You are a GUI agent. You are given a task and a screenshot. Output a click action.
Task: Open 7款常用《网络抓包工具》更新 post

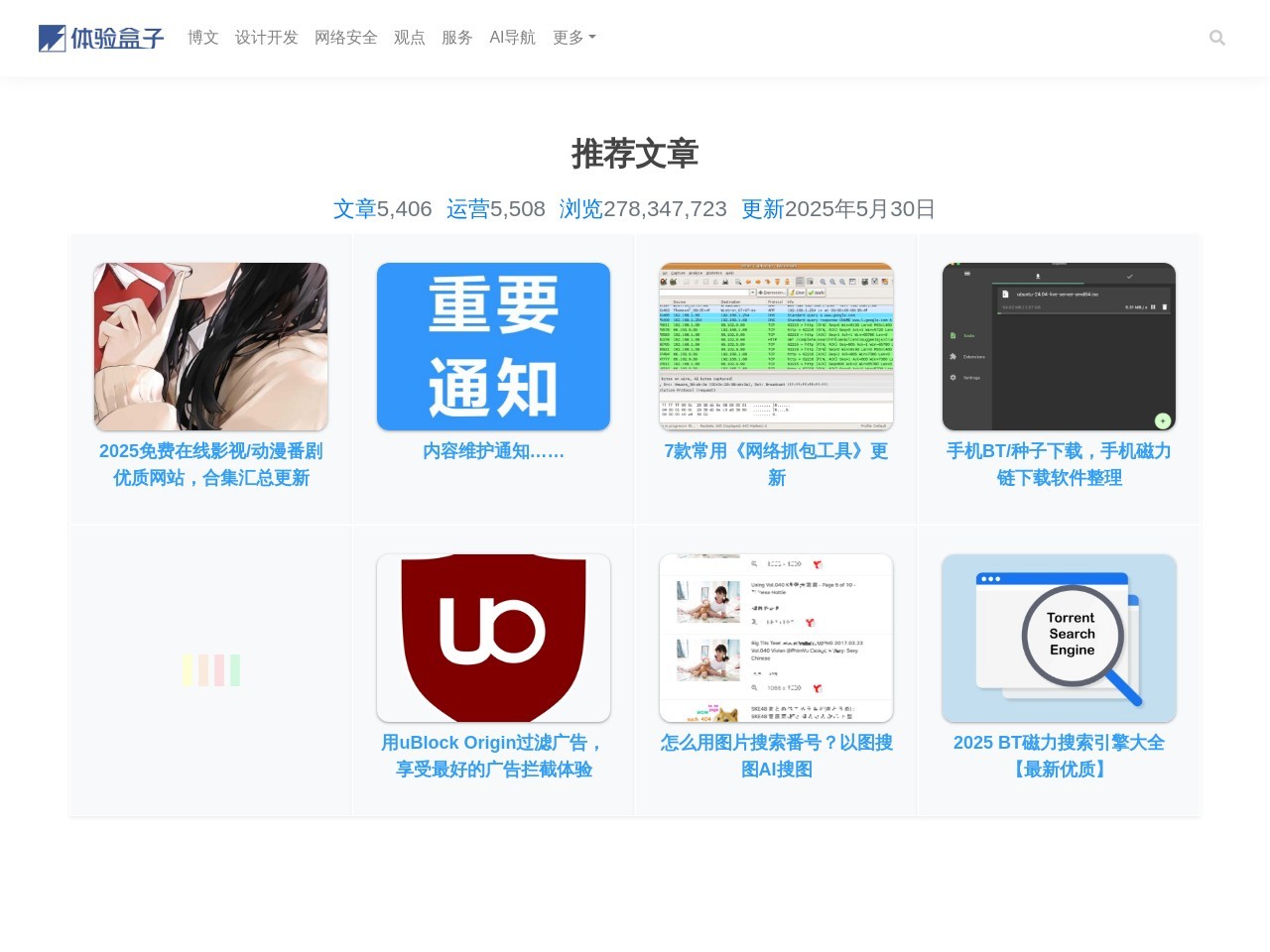click(x=776, y=464)
